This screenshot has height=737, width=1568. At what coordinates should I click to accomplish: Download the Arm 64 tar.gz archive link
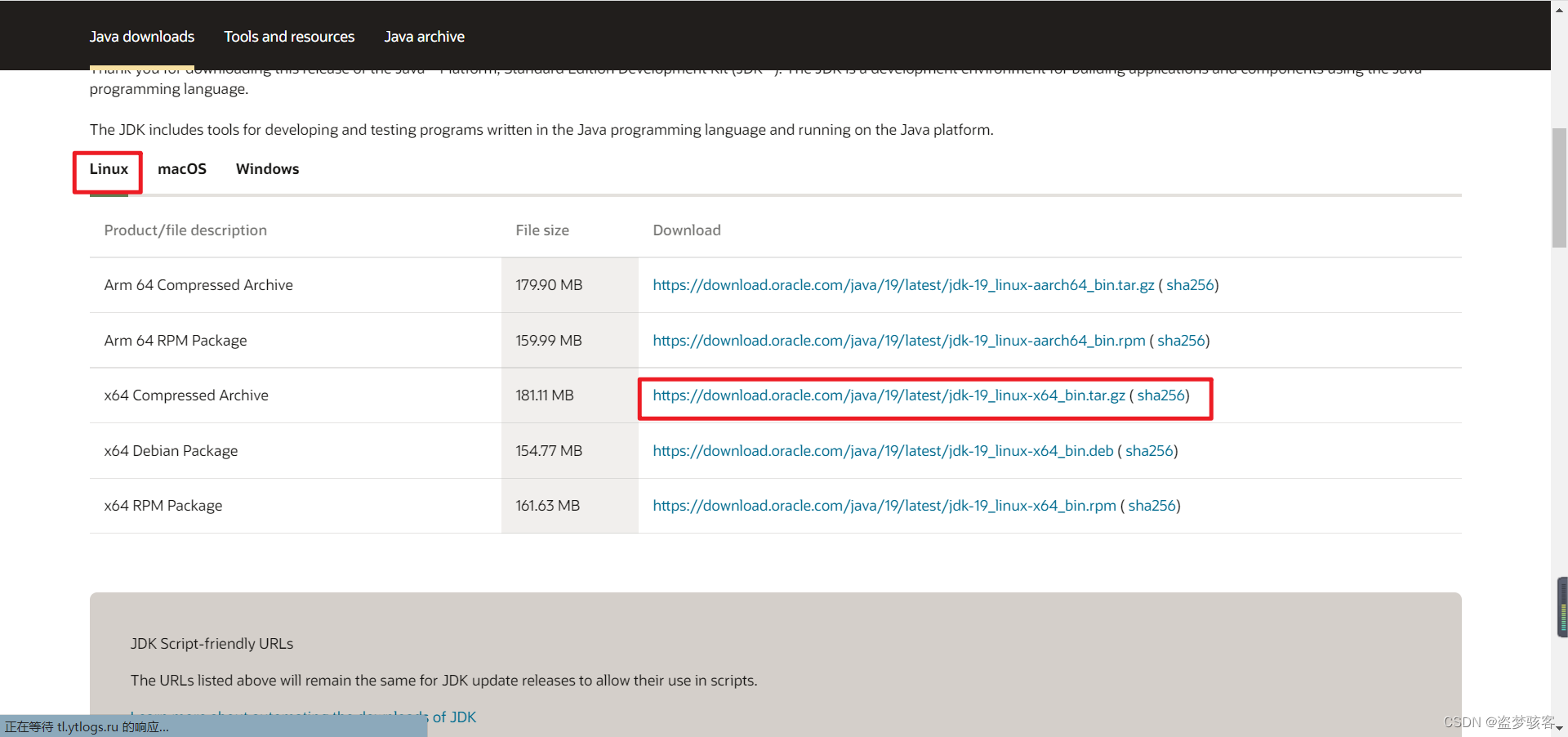click(x=903, y=285)
